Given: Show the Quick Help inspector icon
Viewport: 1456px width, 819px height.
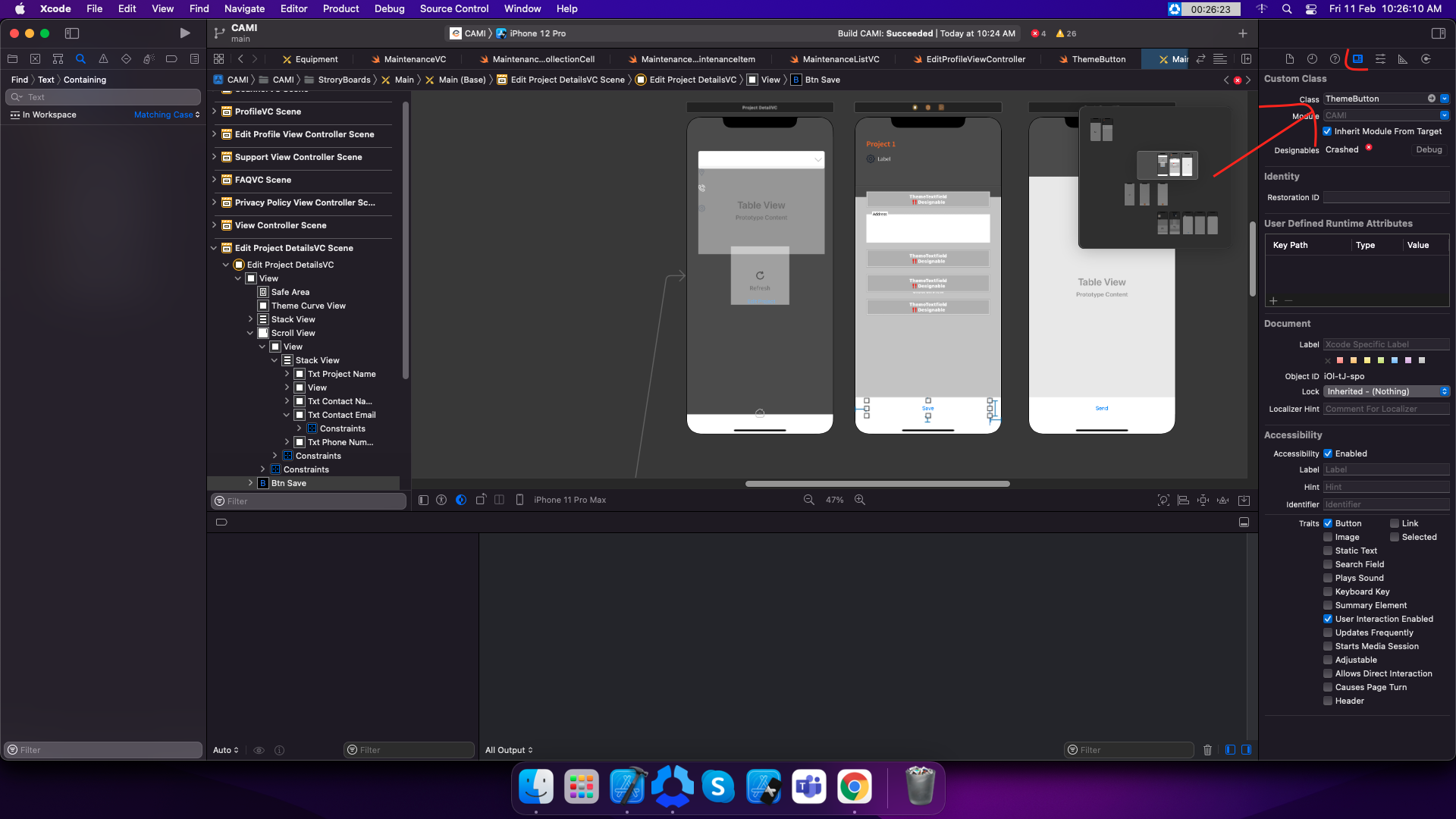Looking at the screenshot, I should click(x=1335, y=59).
